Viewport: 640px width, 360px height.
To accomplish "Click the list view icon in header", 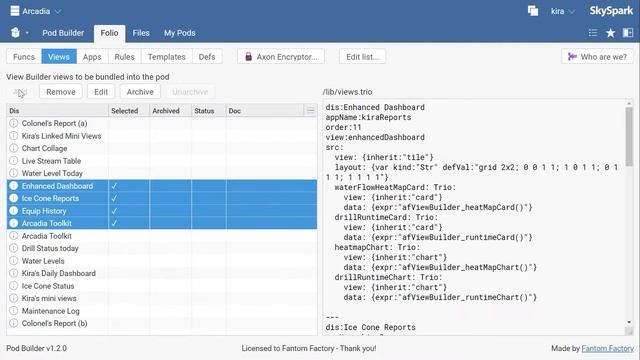I will tap(593, 33).
